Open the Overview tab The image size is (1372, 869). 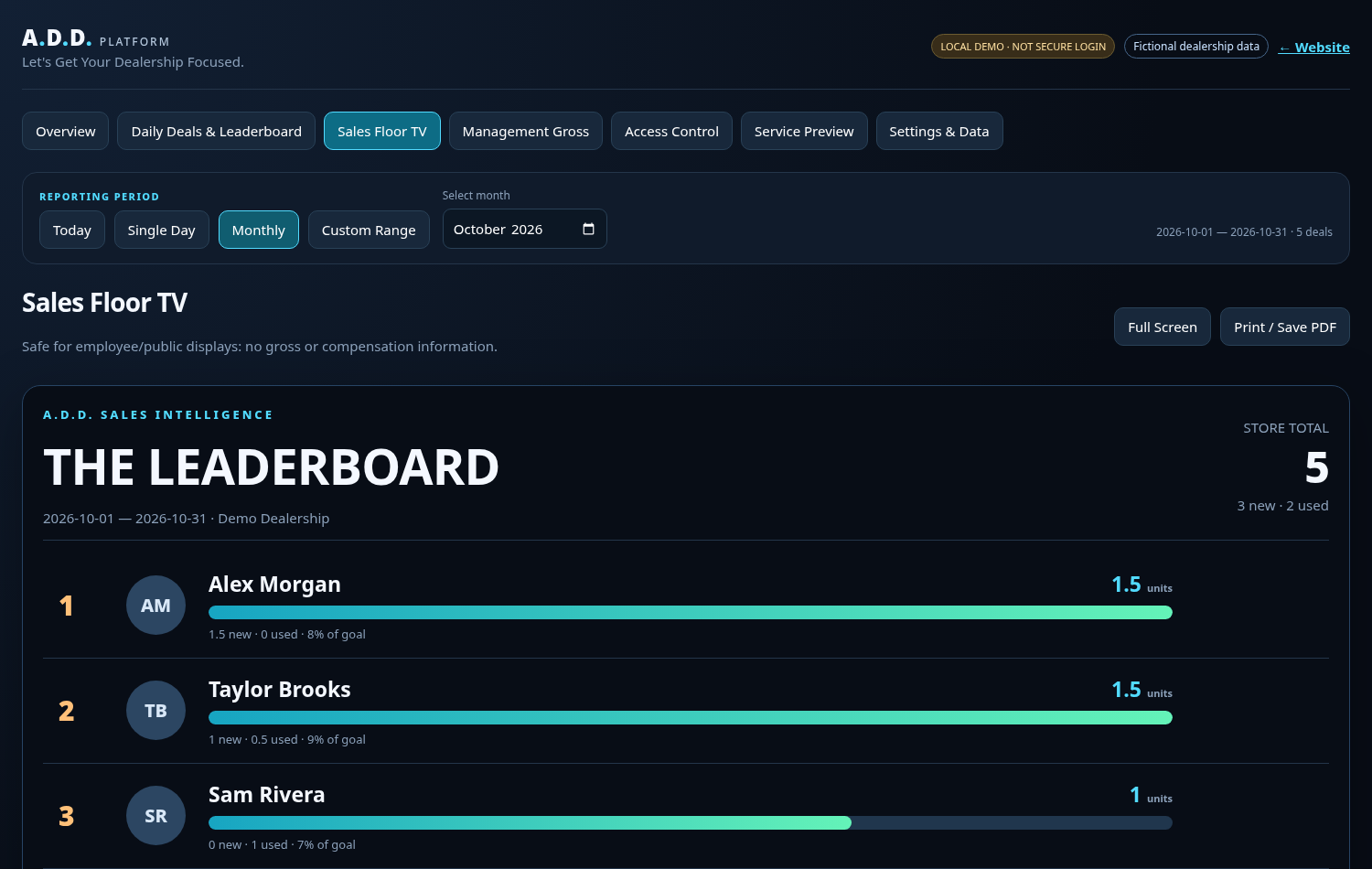(66, 131)
